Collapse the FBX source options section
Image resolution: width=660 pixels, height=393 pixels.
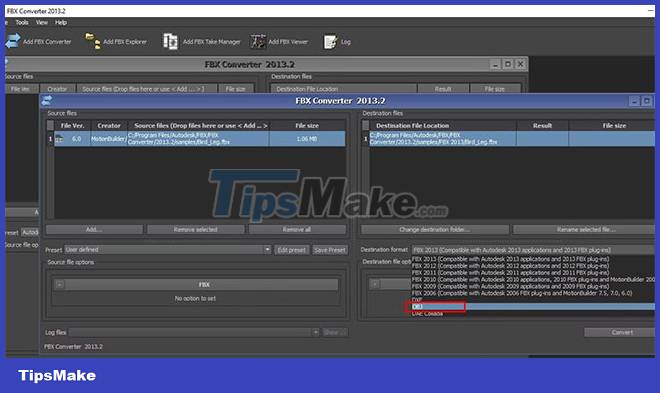(60, 284)
